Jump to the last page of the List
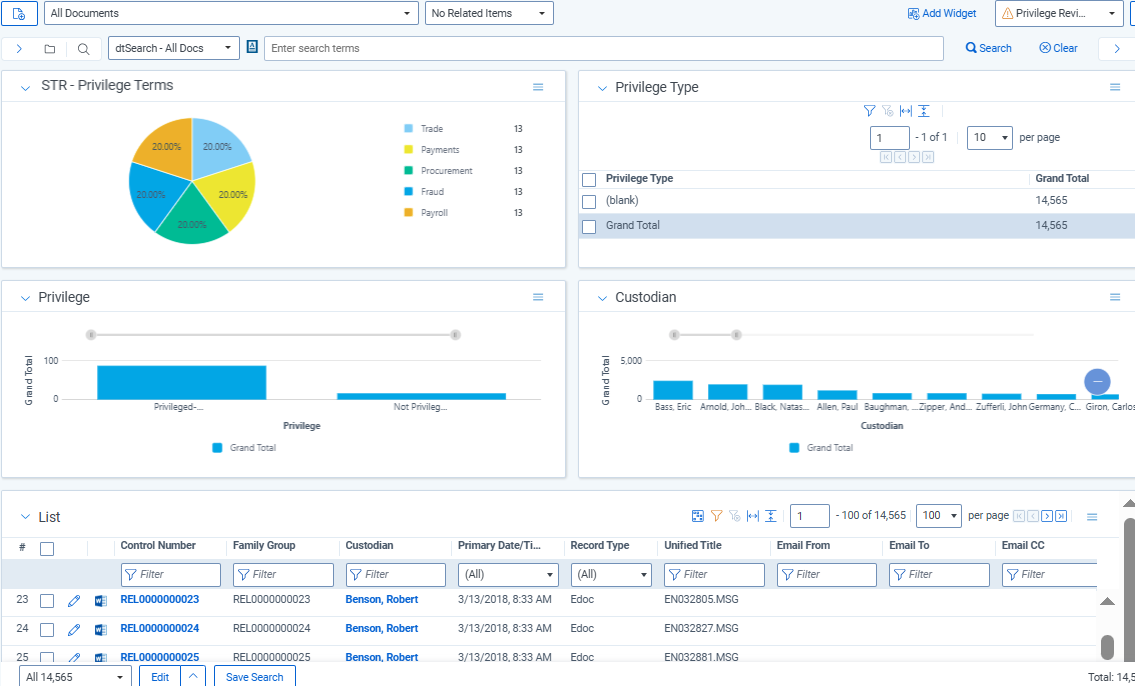The width and height of the screenshot is (1135, 686). 1061,516
